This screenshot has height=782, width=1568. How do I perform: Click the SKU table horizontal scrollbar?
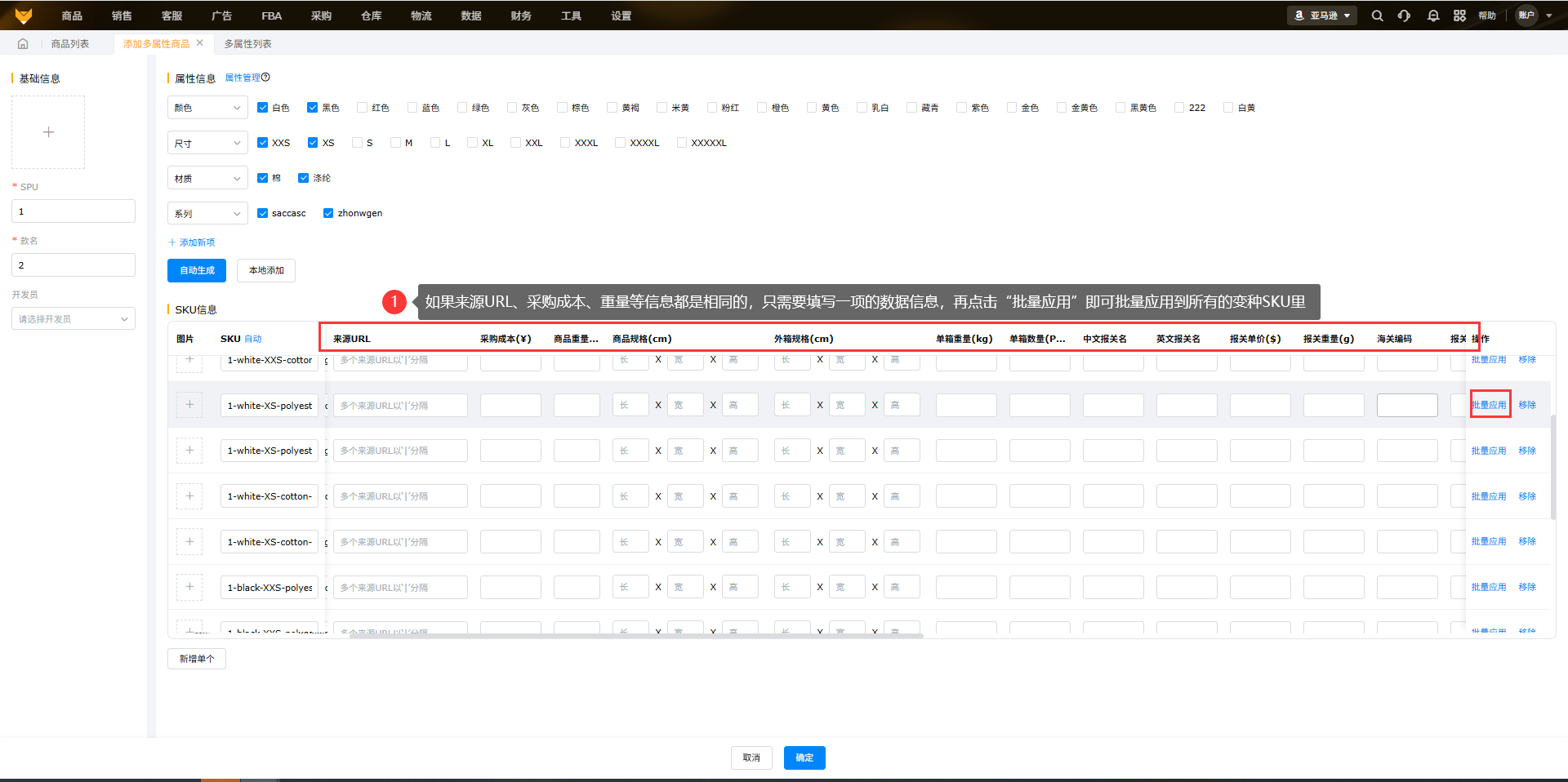pyautogui.click(x=637, y=635)
